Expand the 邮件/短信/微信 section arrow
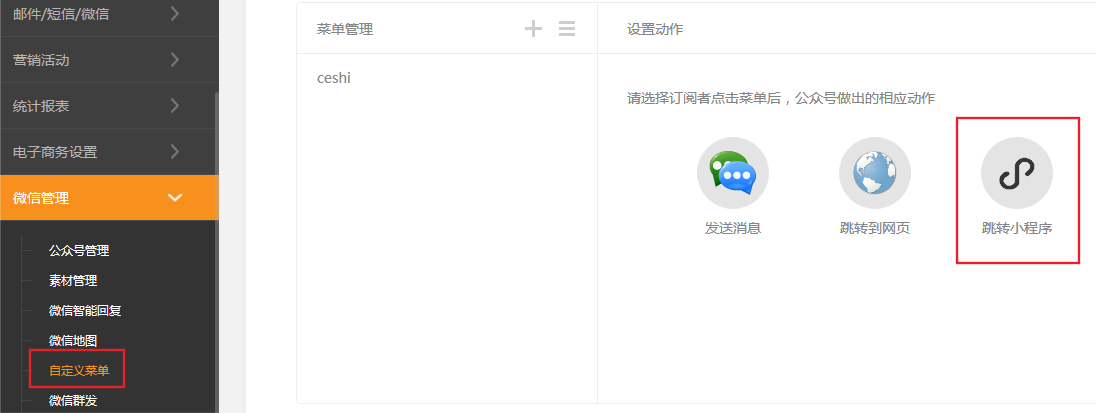 tap(175, 14)
